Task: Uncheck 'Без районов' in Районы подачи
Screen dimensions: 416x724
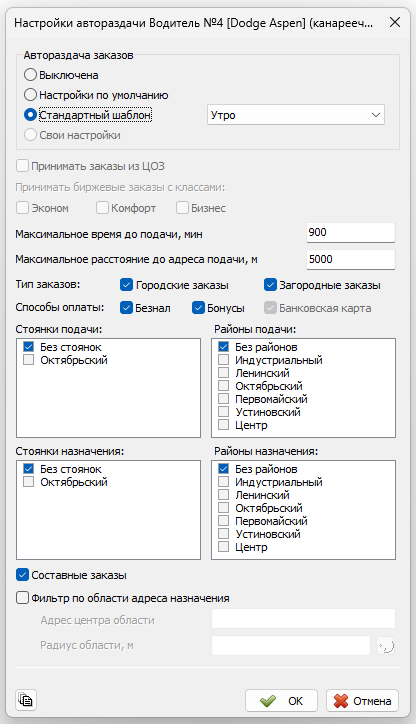Action: [223, 347]
